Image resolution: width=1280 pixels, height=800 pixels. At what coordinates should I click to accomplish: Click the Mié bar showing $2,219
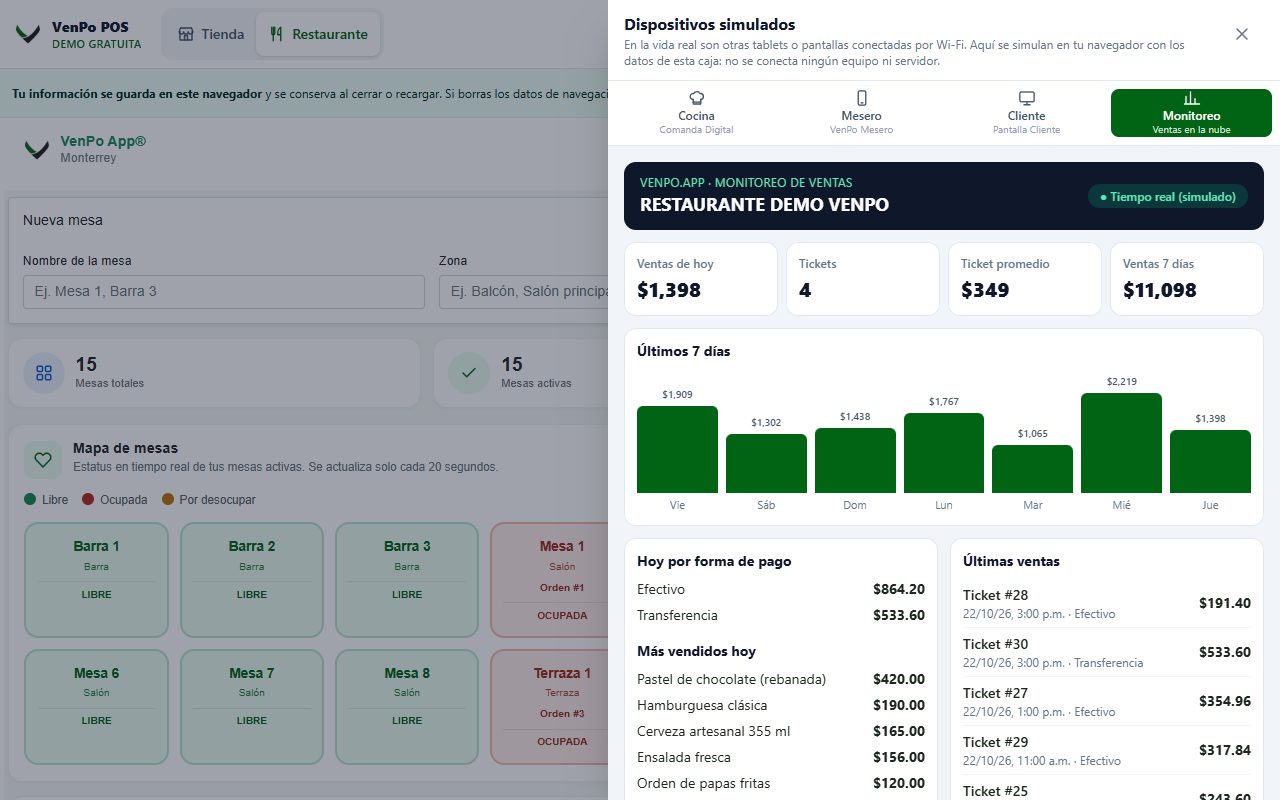(x=1121, y=443)
